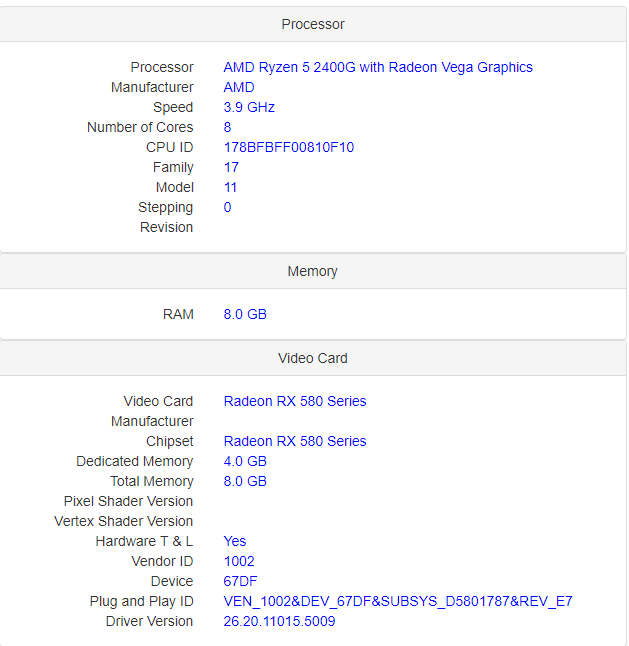Click the processor Manufacturer value 'AMD'
The image size is (629, 646).
coord(239,87)
